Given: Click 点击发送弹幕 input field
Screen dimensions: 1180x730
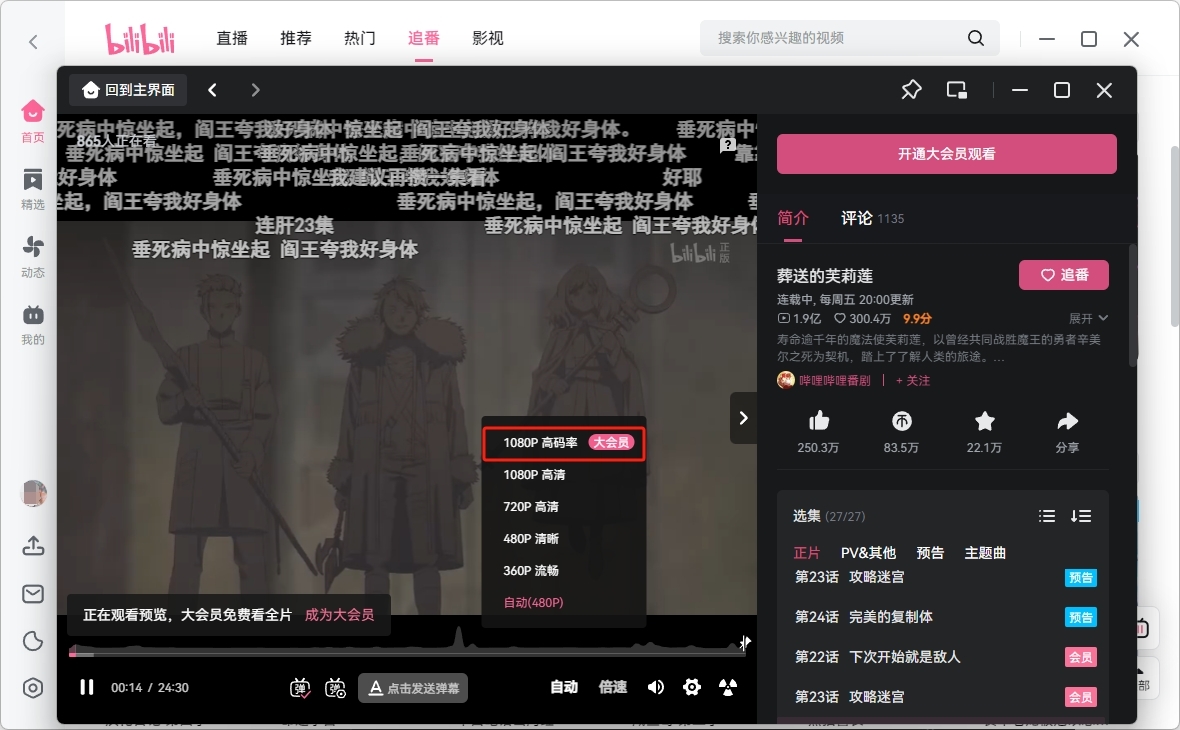Looking at the screenshot, I should (x=412, y=688).
